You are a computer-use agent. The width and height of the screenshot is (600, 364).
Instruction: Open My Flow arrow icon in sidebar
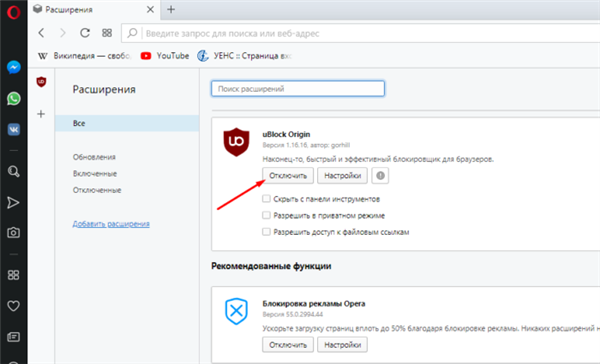click(13, 202)
